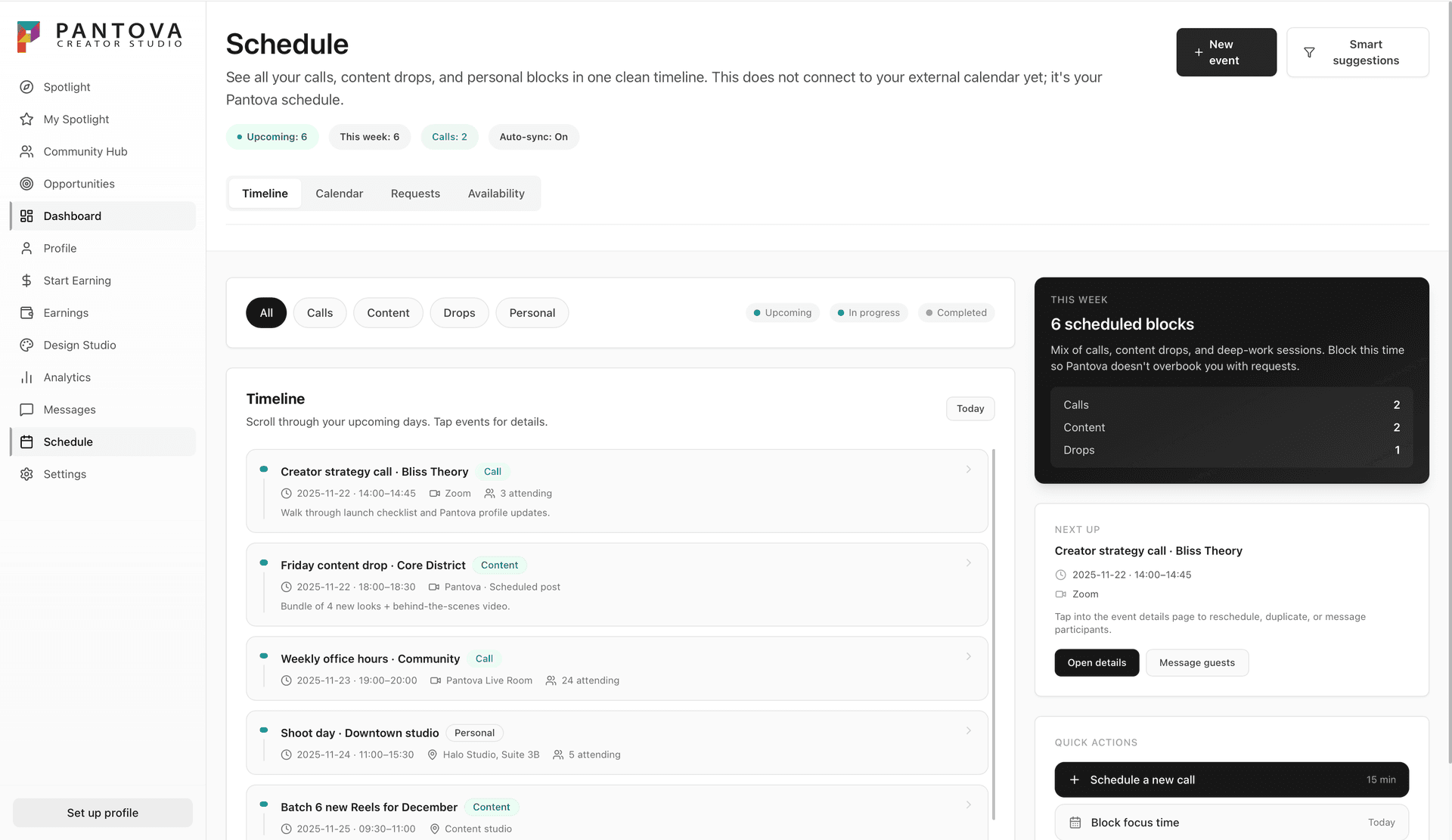Select the Messages icon in the sidebar
The height and width of the screenshot is (840, 1452).
click(26, 410)
